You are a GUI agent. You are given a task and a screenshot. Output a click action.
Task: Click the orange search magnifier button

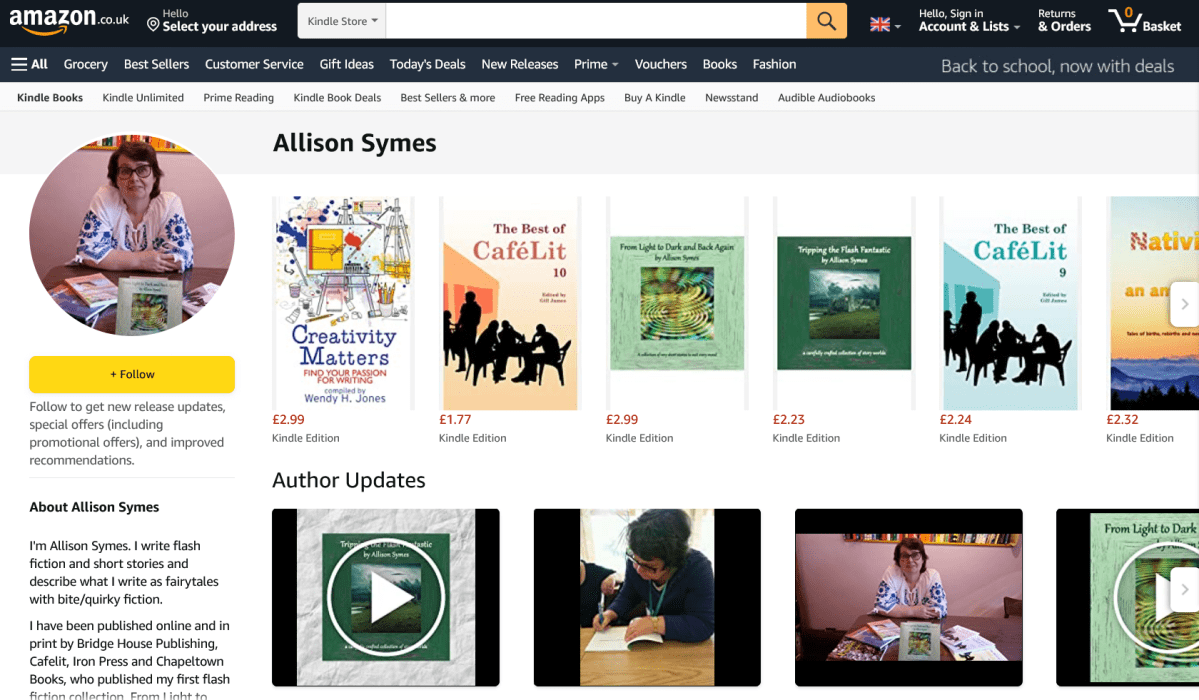[826, 21]
